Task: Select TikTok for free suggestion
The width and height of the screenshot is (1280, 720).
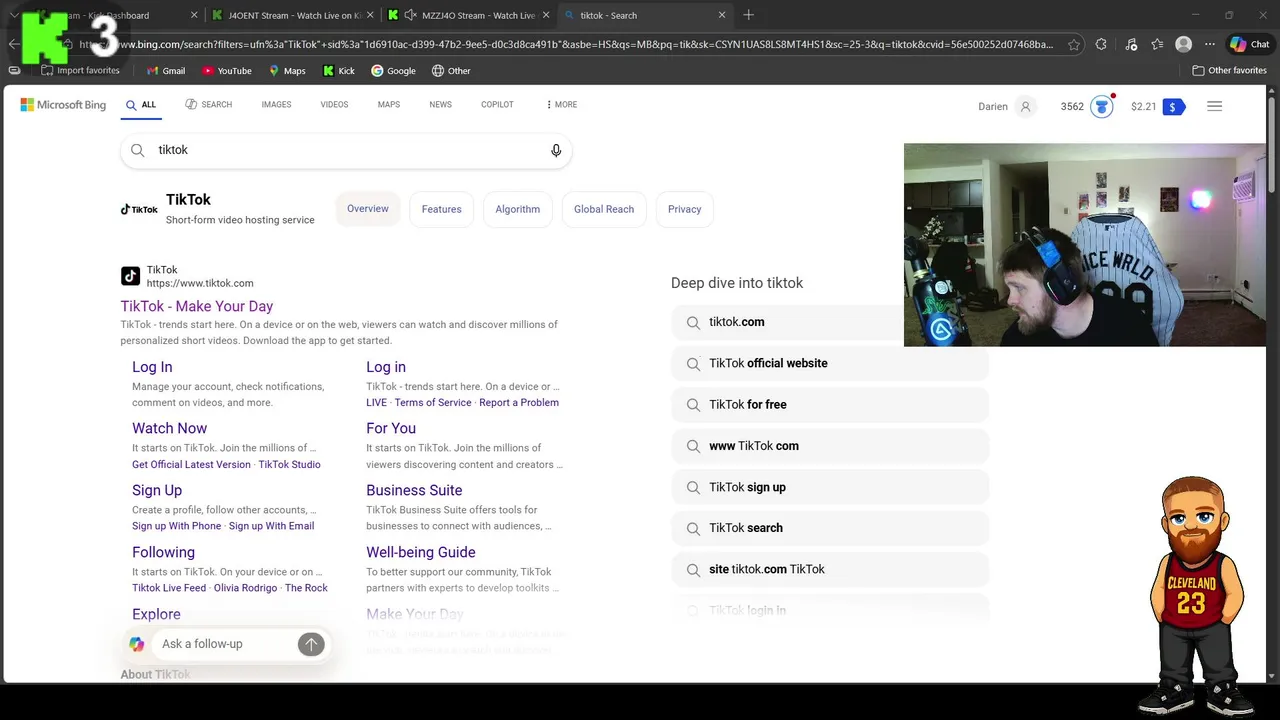Action: tap(830, 405)
